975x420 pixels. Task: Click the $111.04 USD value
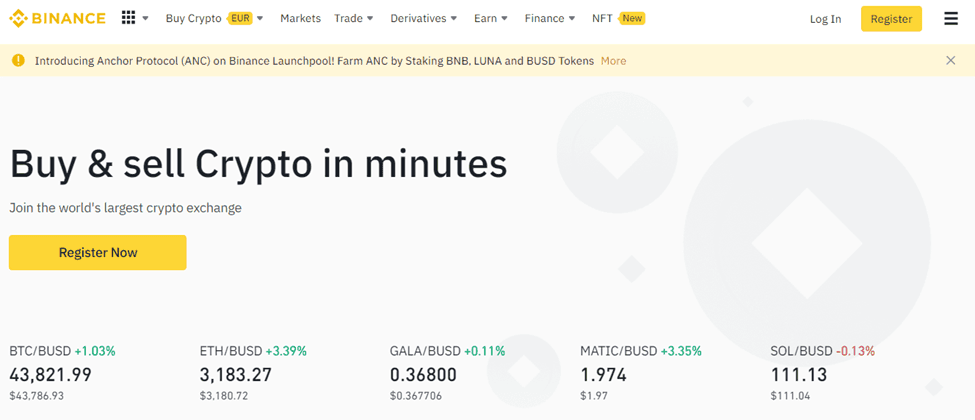pos(790,395)
